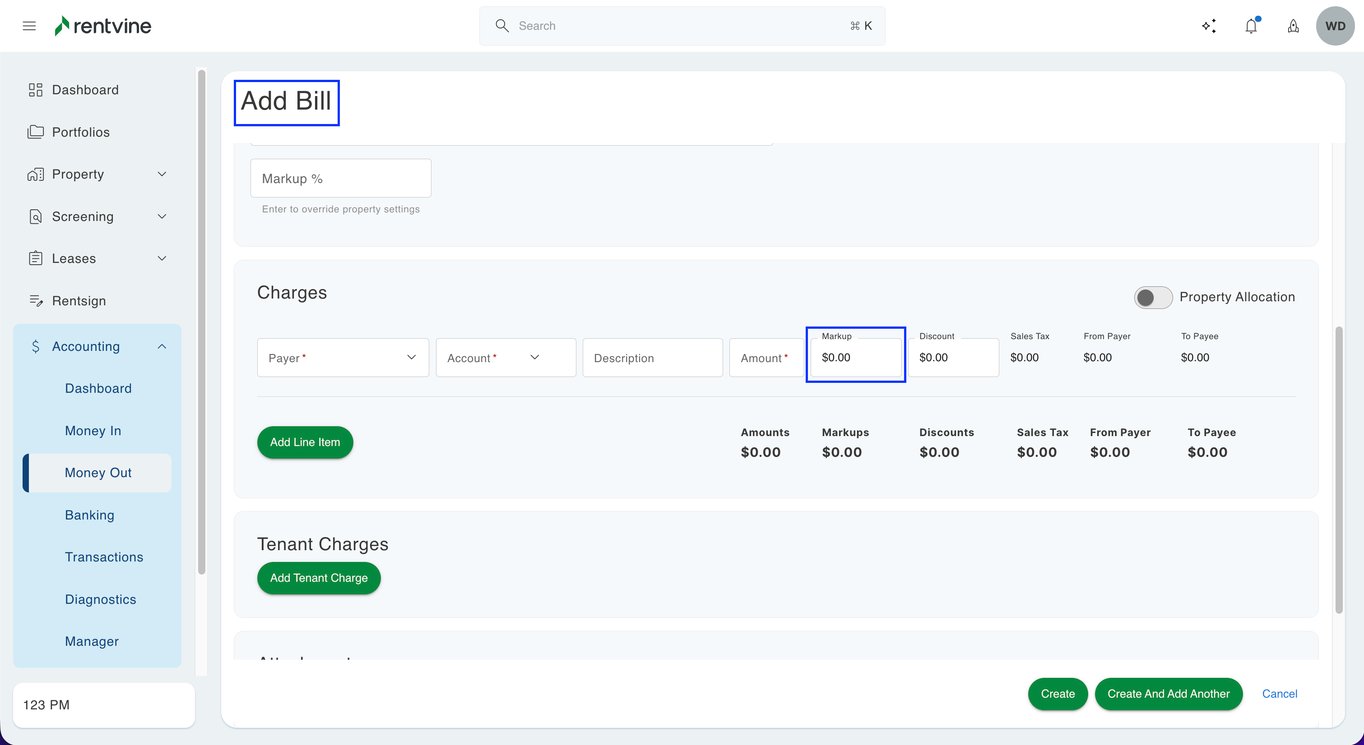
Task: Toggle the Property Allocation switch
Action: [x=1153, y=297]
